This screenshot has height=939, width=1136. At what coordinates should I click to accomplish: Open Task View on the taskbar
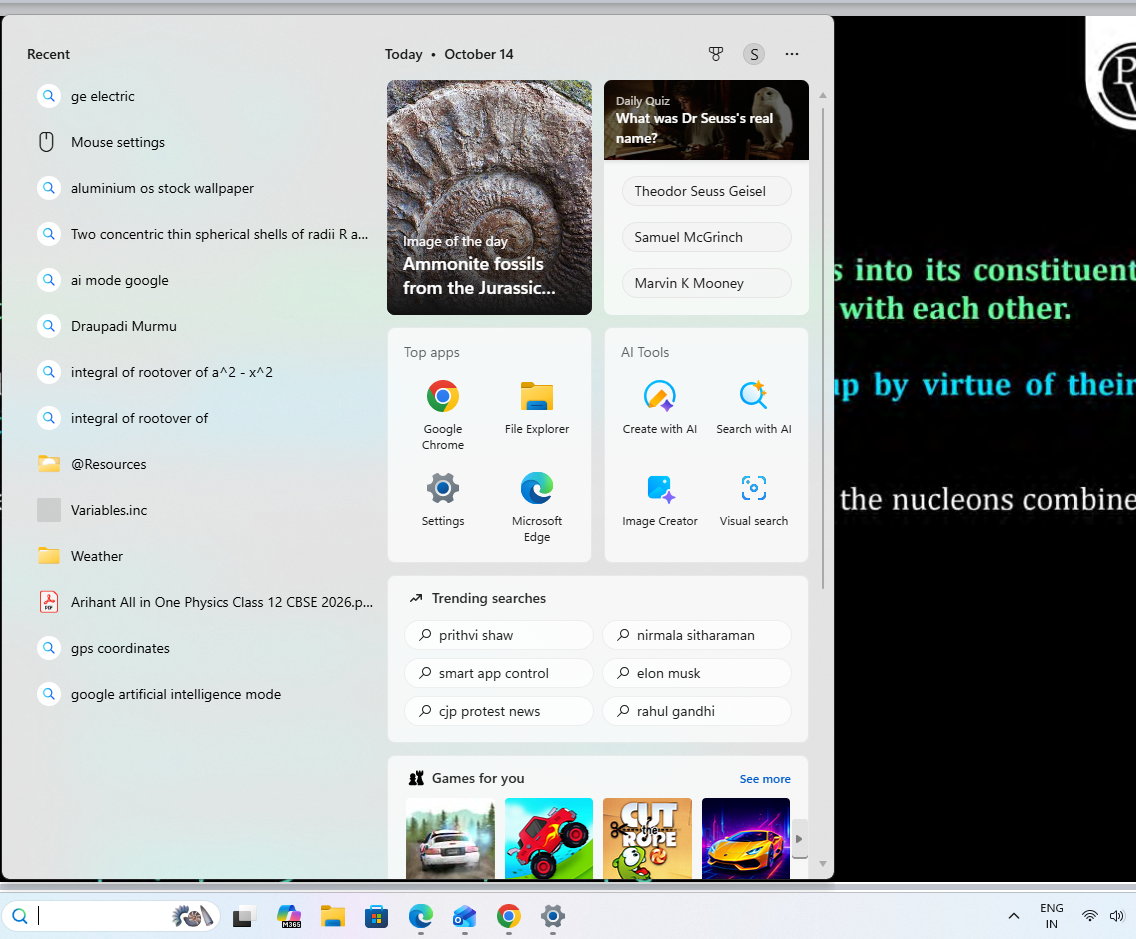pos(244,917)
